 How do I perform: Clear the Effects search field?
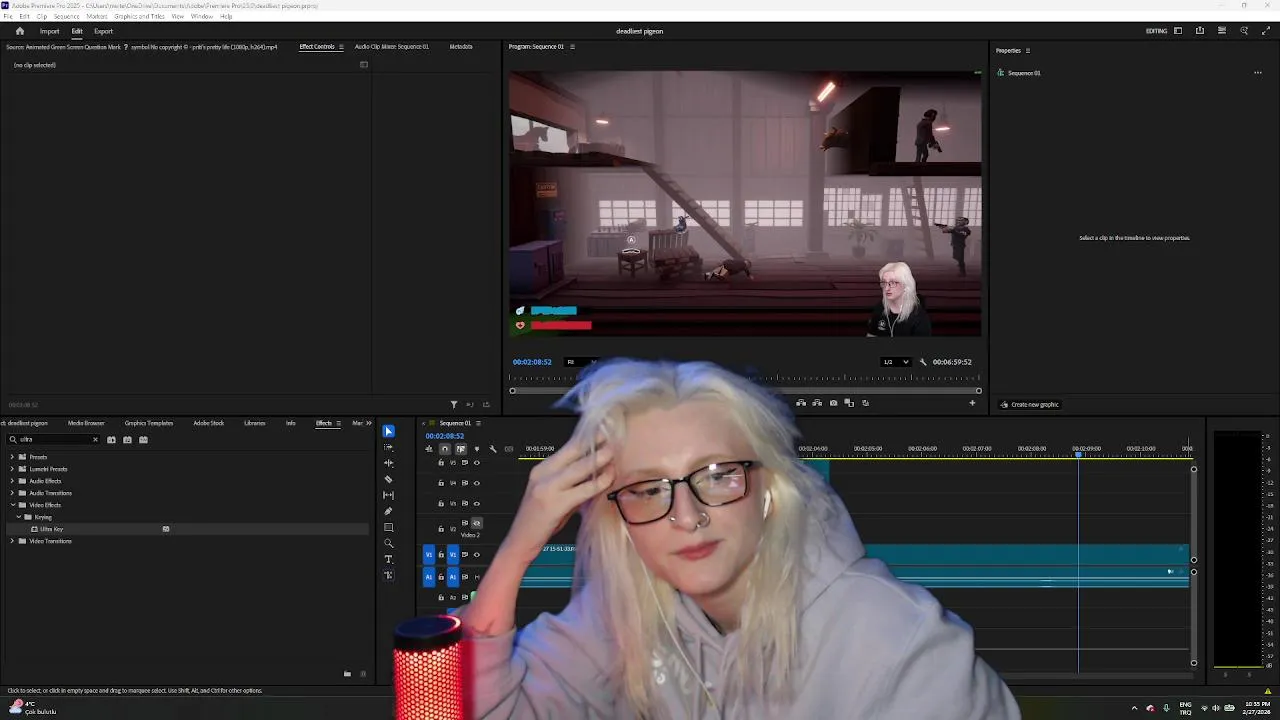[96, 440]
